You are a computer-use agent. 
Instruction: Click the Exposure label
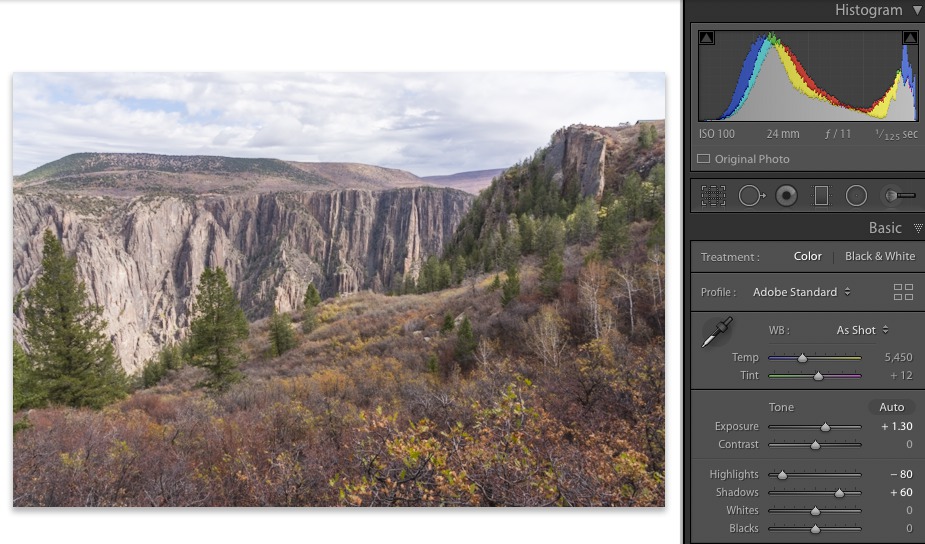(736, 426)
